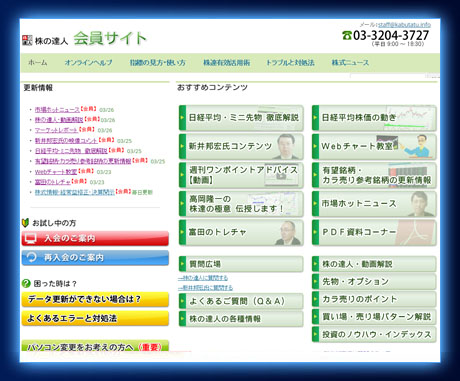Click 投資のノウハウ・インデックス button
Viewport: 460px width, 381px height.
pyautogui.click(x=374, y=335)
